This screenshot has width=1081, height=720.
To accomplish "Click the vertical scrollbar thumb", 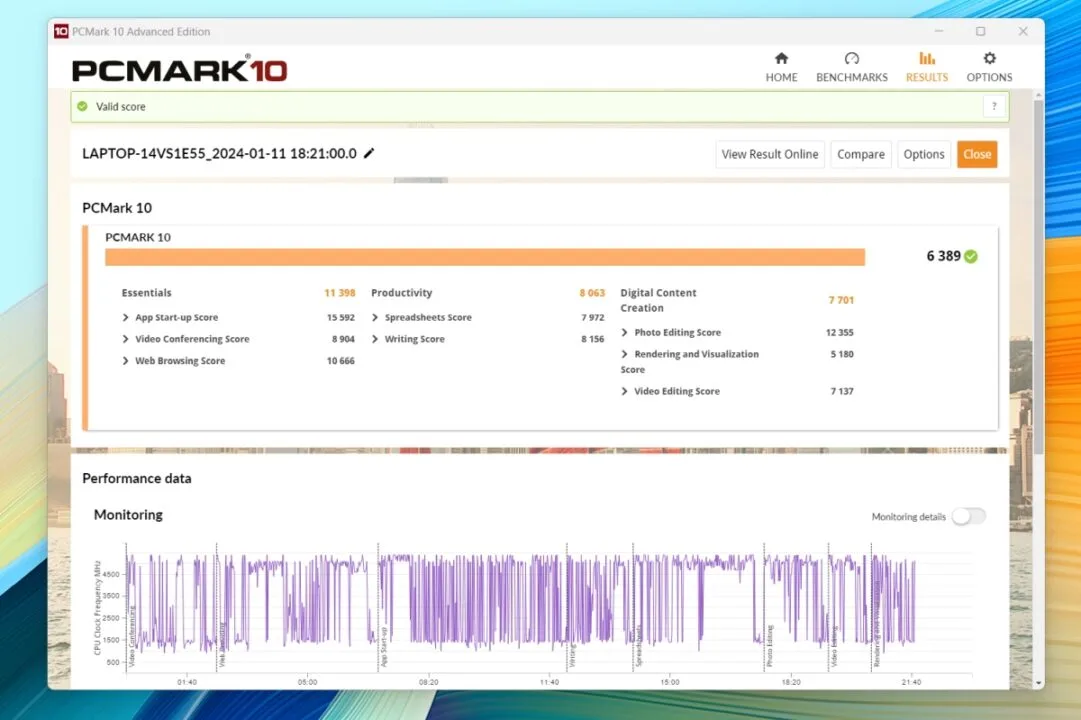I will click(x=1038, y=276).
